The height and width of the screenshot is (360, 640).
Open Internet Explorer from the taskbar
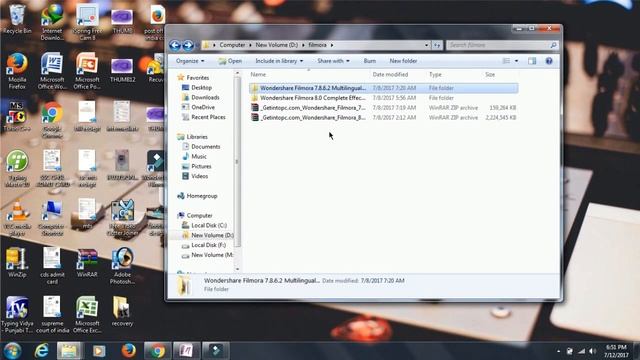pyautogui.click(x=41, y=351)
